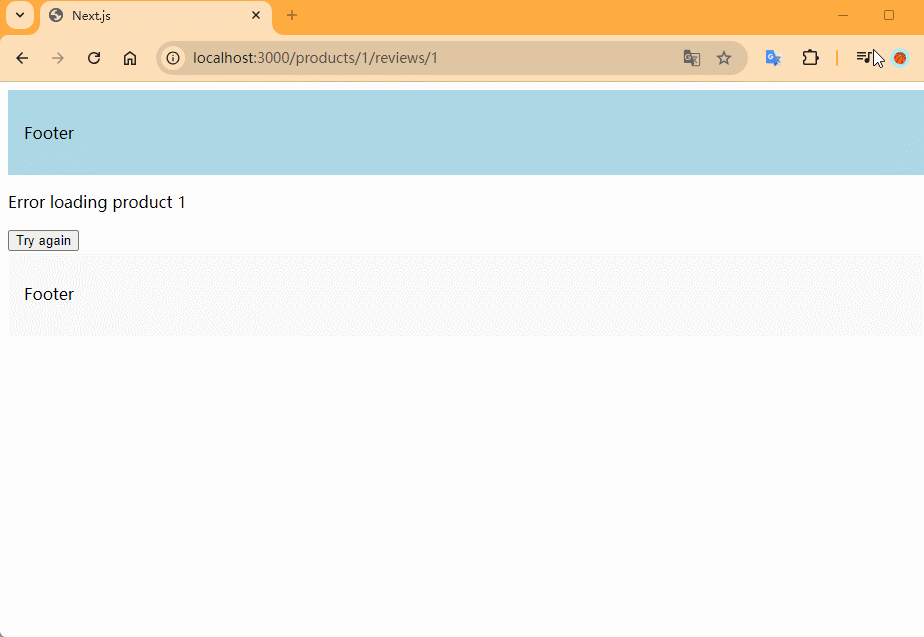Bookmark this page with the star

tap(724, 58)
